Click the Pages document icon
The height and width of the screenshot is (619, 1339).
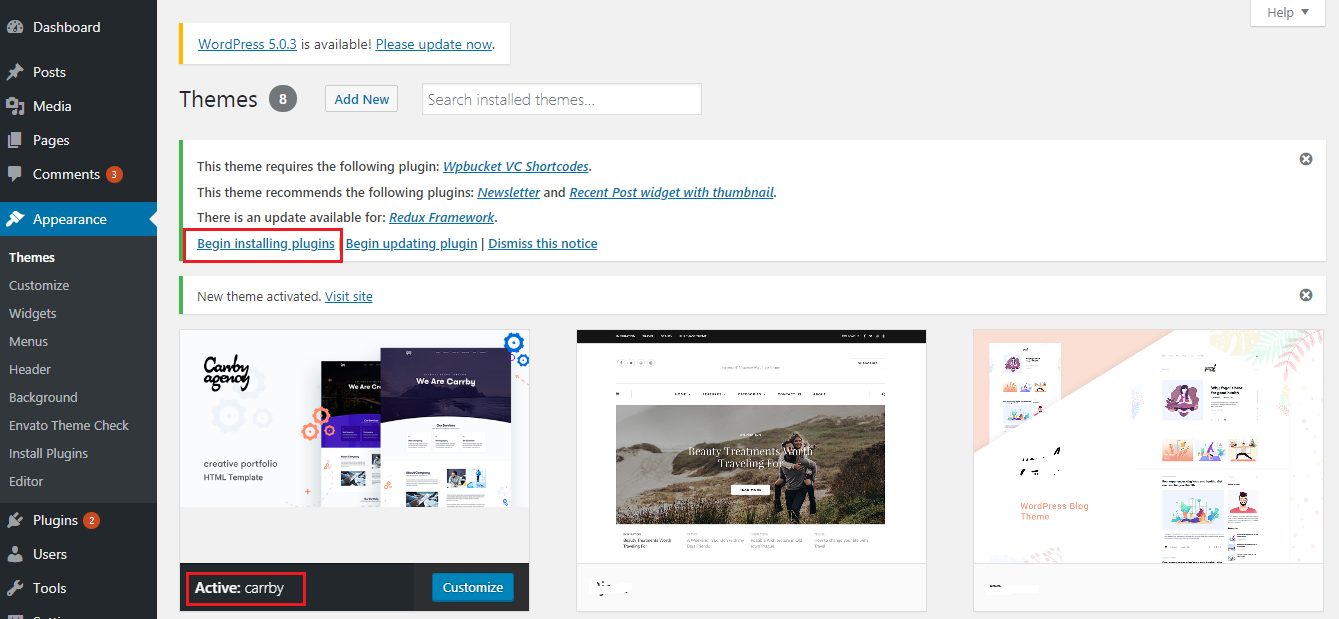15,140
